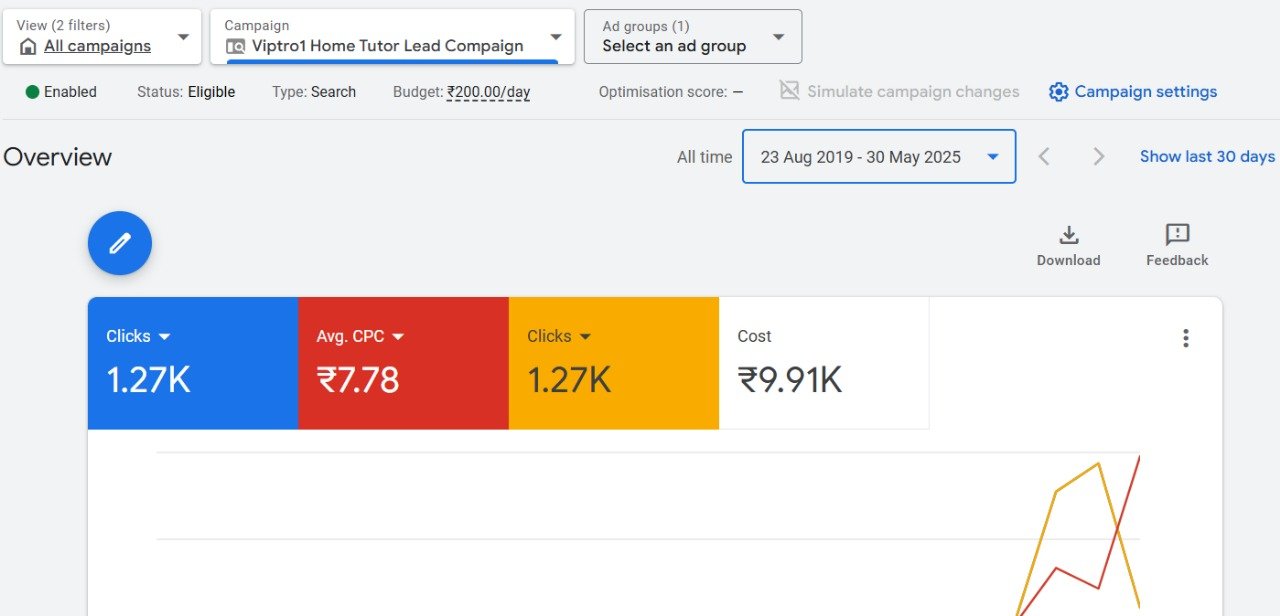Expand the Ad groups dropdown
The height and width of the screenshot is (616, 1280).
(778, 37)
